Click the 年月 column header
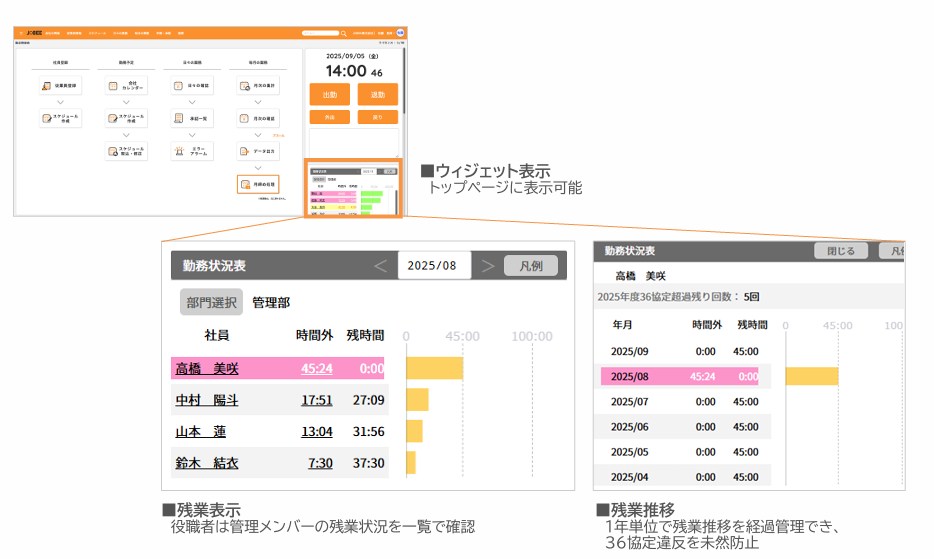934x559 pixels. click(x=622, y=325)
